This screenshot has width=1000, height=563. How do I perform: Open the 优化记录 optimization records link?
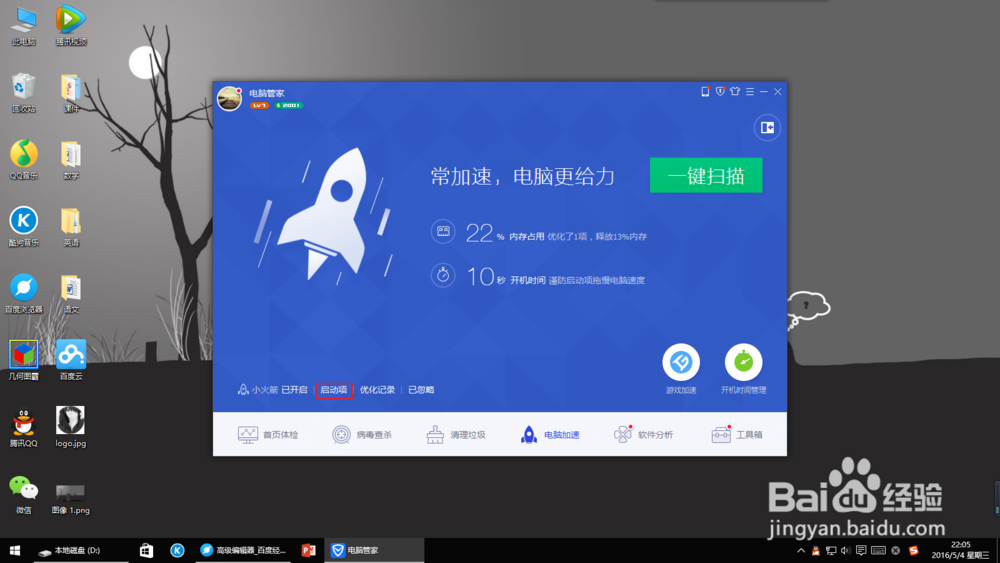(378, 390)
